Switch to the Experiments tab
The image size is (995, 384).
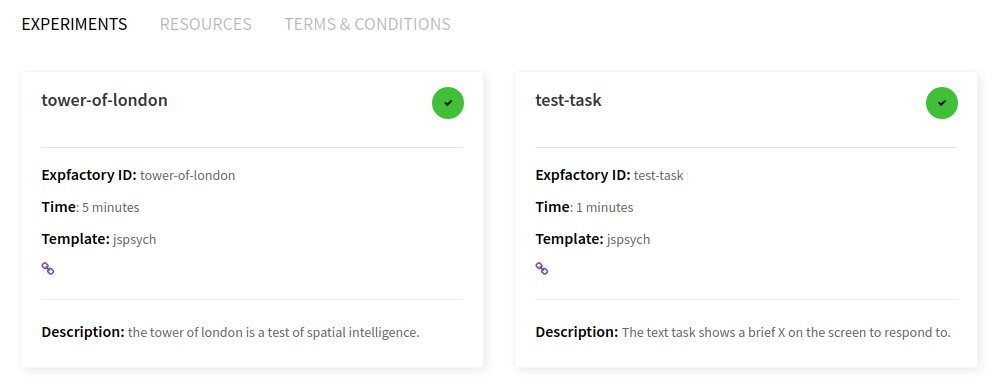pos(74,24)
